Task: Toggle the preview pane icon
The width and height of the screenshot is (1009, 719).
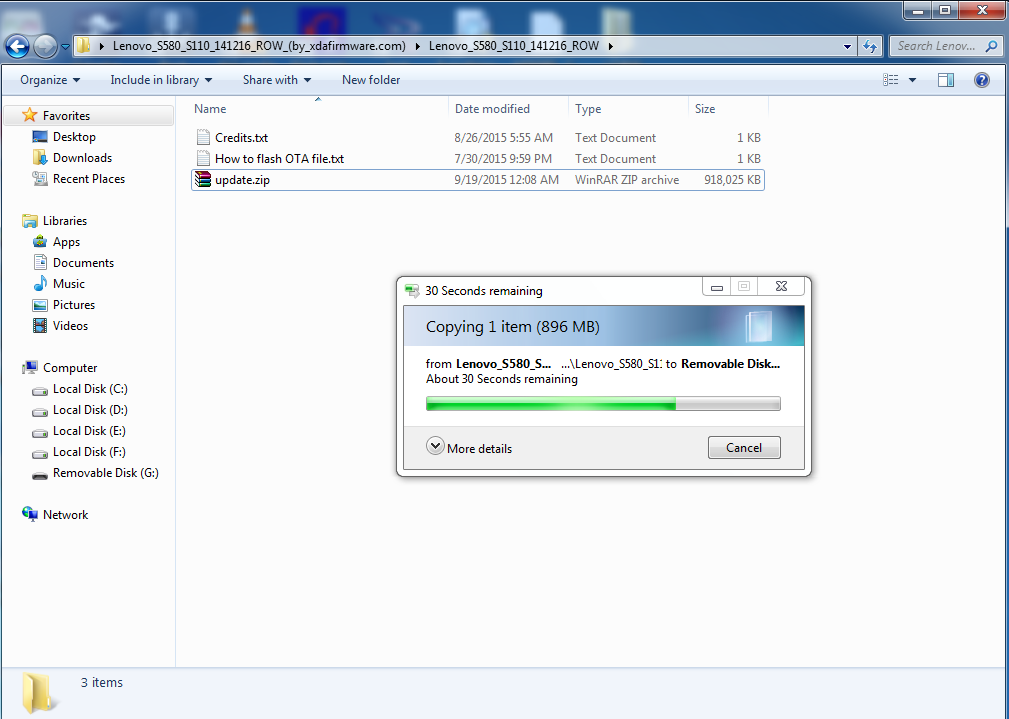Action: click(946, 80)
